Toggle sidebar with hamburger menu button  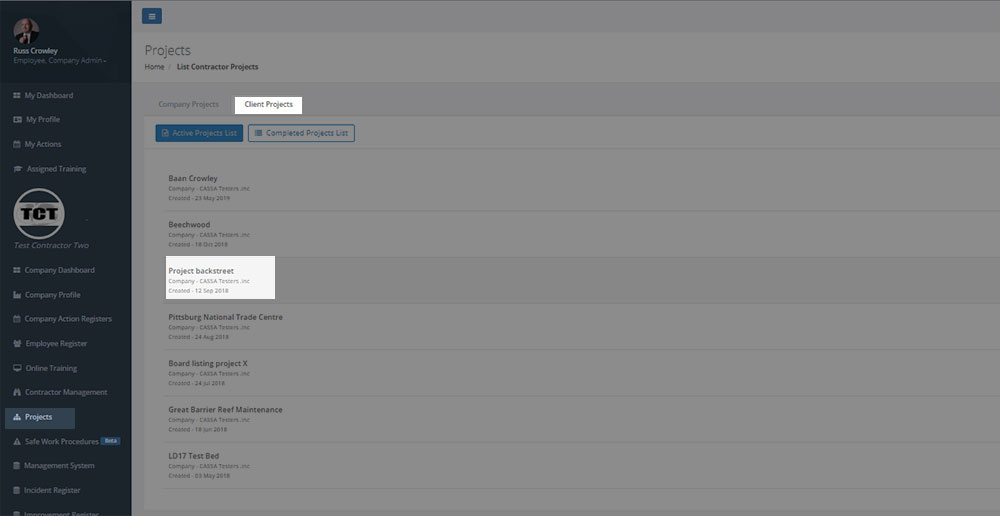[152, 17]
